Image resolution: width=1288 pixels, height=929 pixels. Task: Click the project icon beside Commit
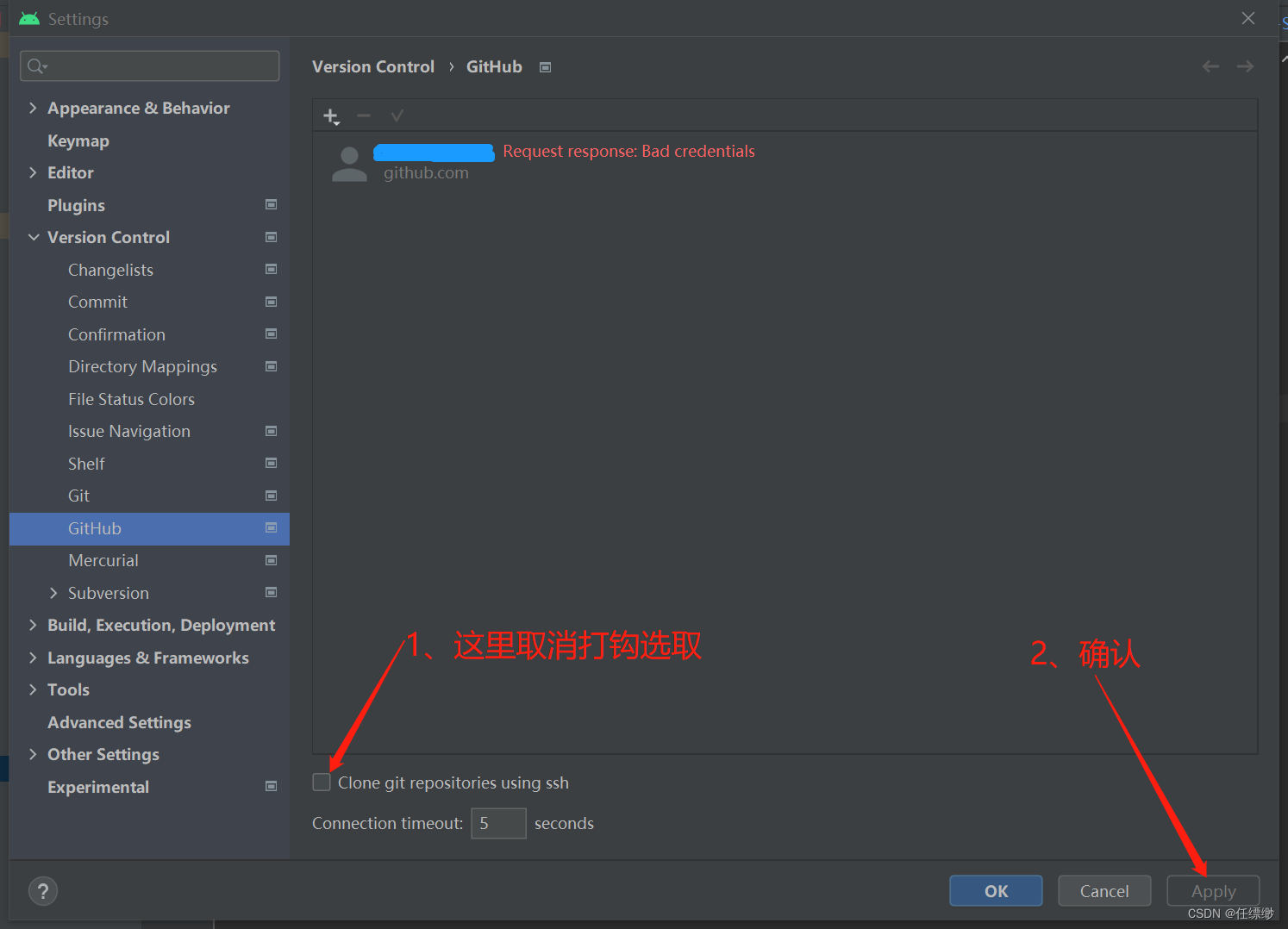pyautogui.click(x=271, y=302)
